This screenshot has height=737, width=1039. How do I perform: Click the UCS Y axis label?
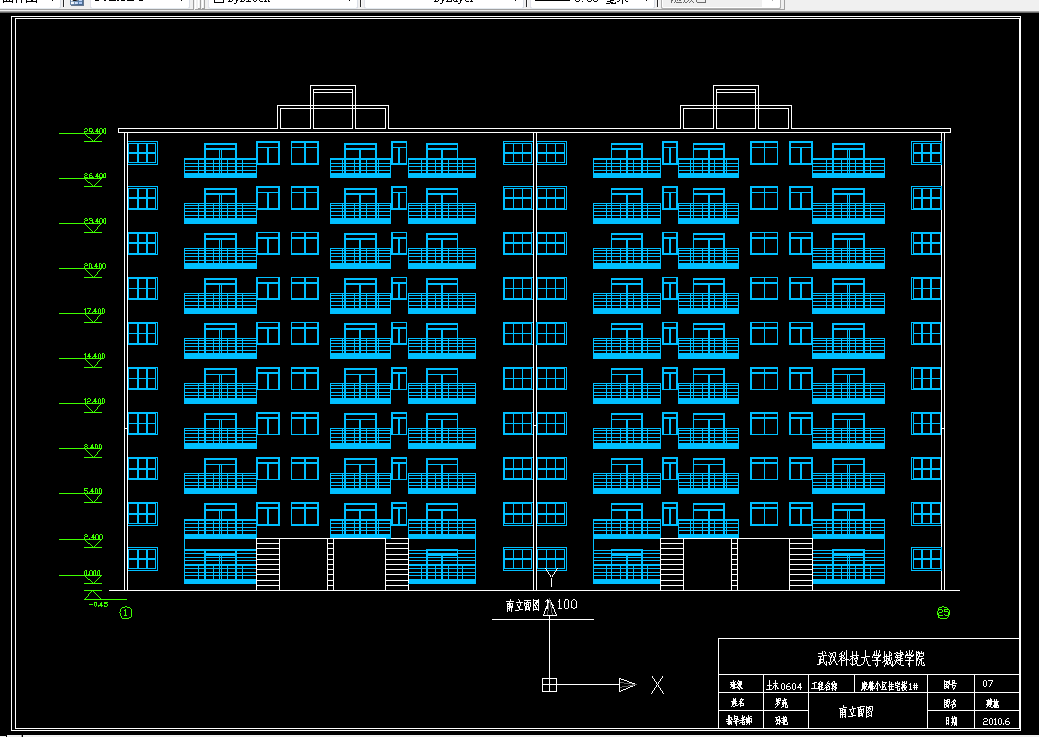pyautogui.click(x=551, y=578)
